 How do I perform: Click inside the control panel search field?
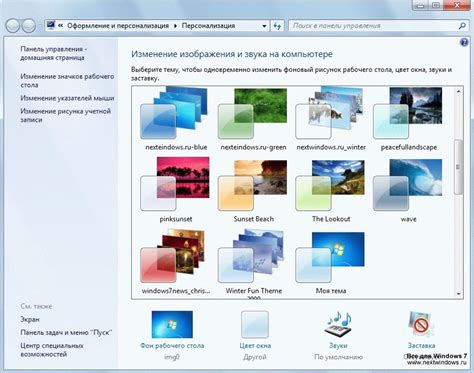point(373,26)
